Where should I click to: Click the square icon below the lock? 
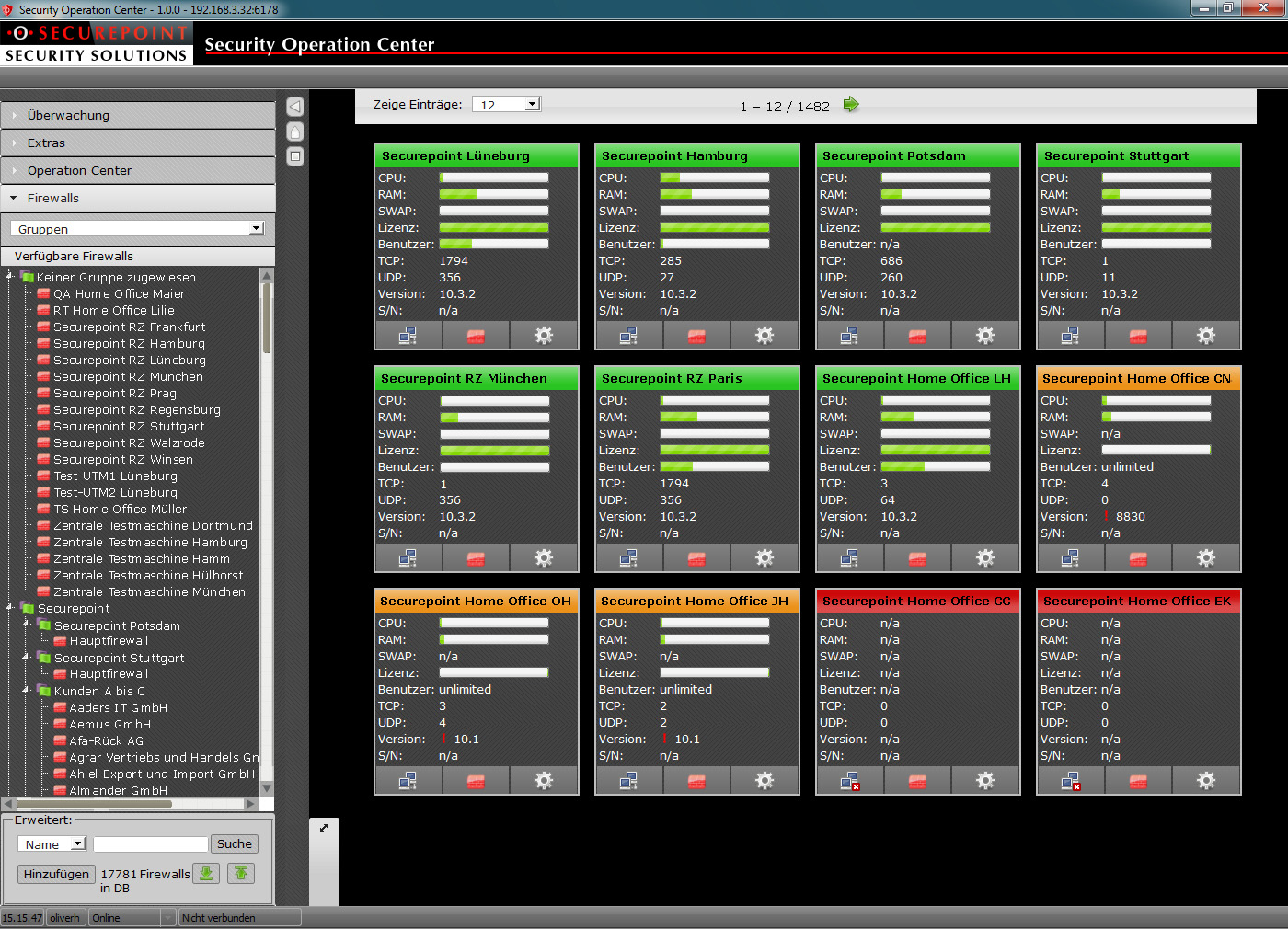(x=295, y=156)
